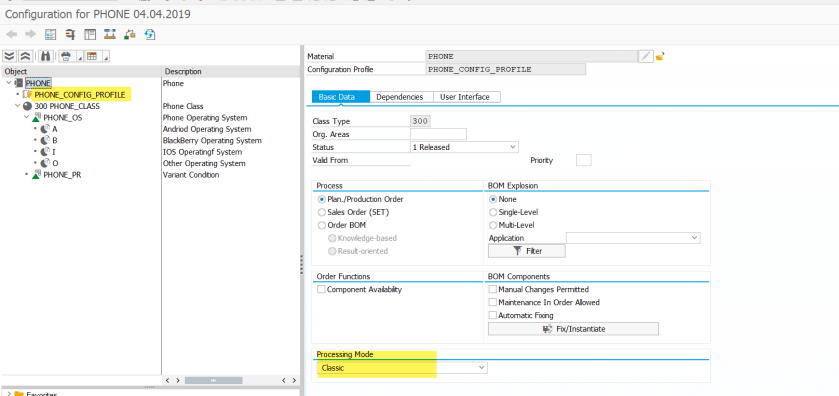Select Multi-Level BOM explosion

tap(493, 225)
